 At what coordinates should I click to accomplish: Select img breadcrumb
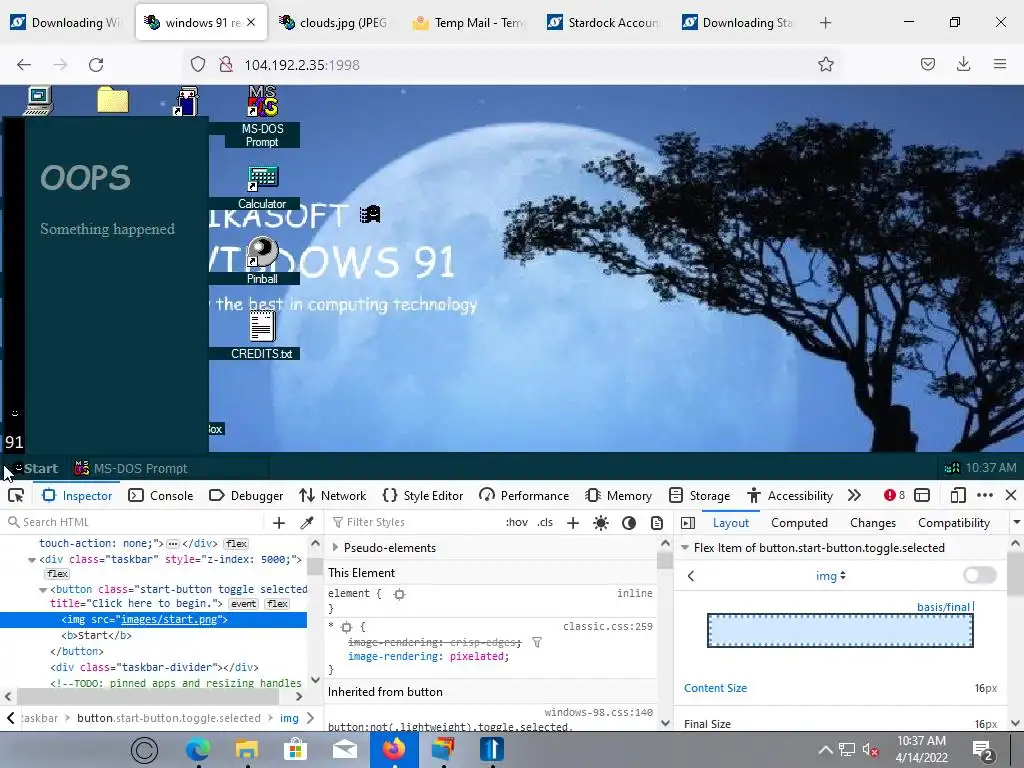coord(289,718)
